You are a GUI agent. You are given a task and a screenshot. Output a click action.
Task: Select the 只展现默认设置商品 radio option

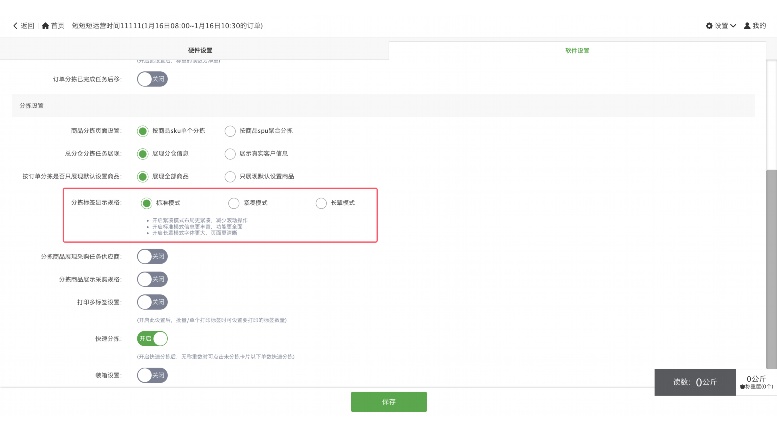pos(230,177)
